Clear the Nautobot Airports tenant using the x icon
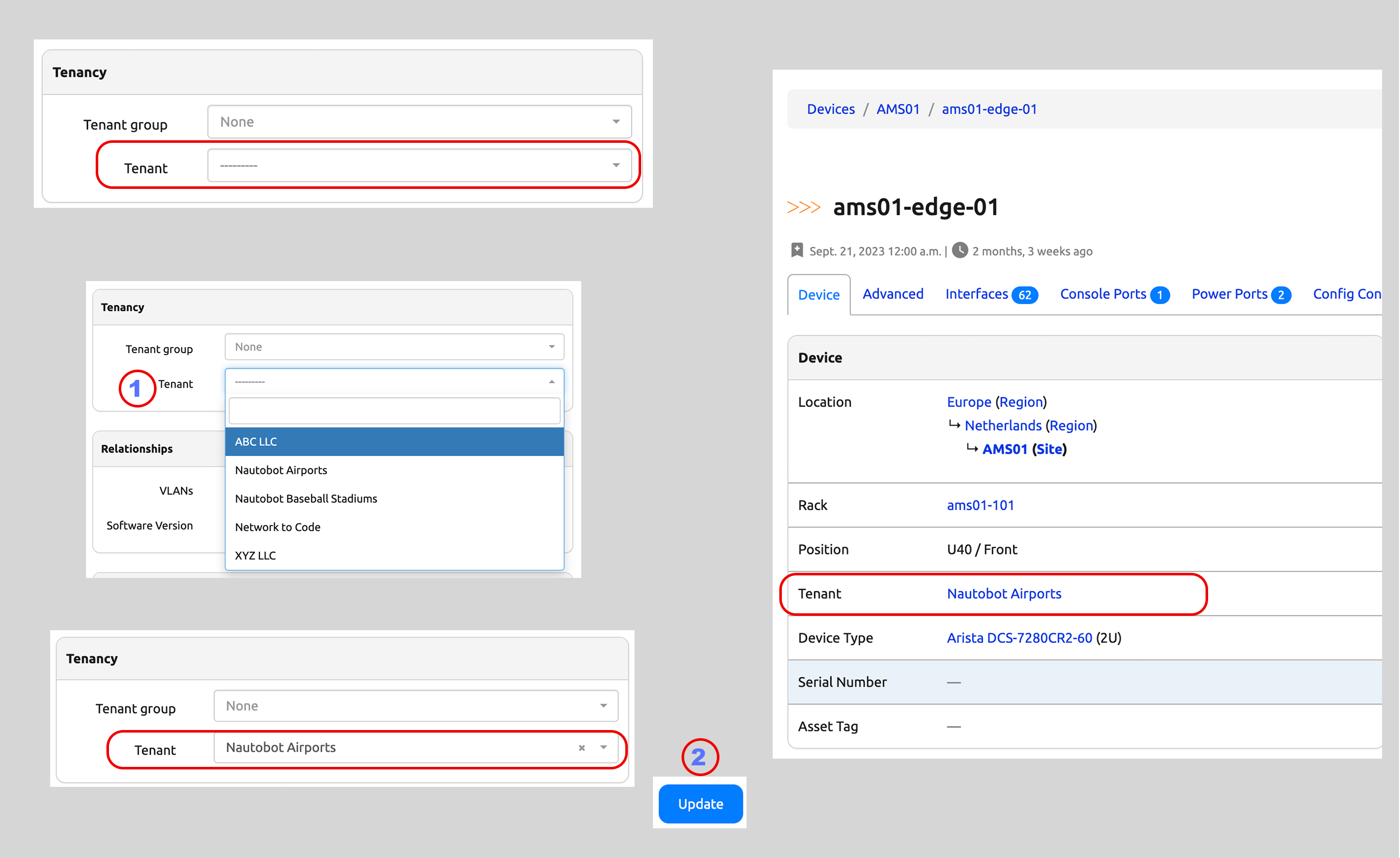Image resolution: width=1400 pixels, height=858 pixels. (x=582, y=748)
